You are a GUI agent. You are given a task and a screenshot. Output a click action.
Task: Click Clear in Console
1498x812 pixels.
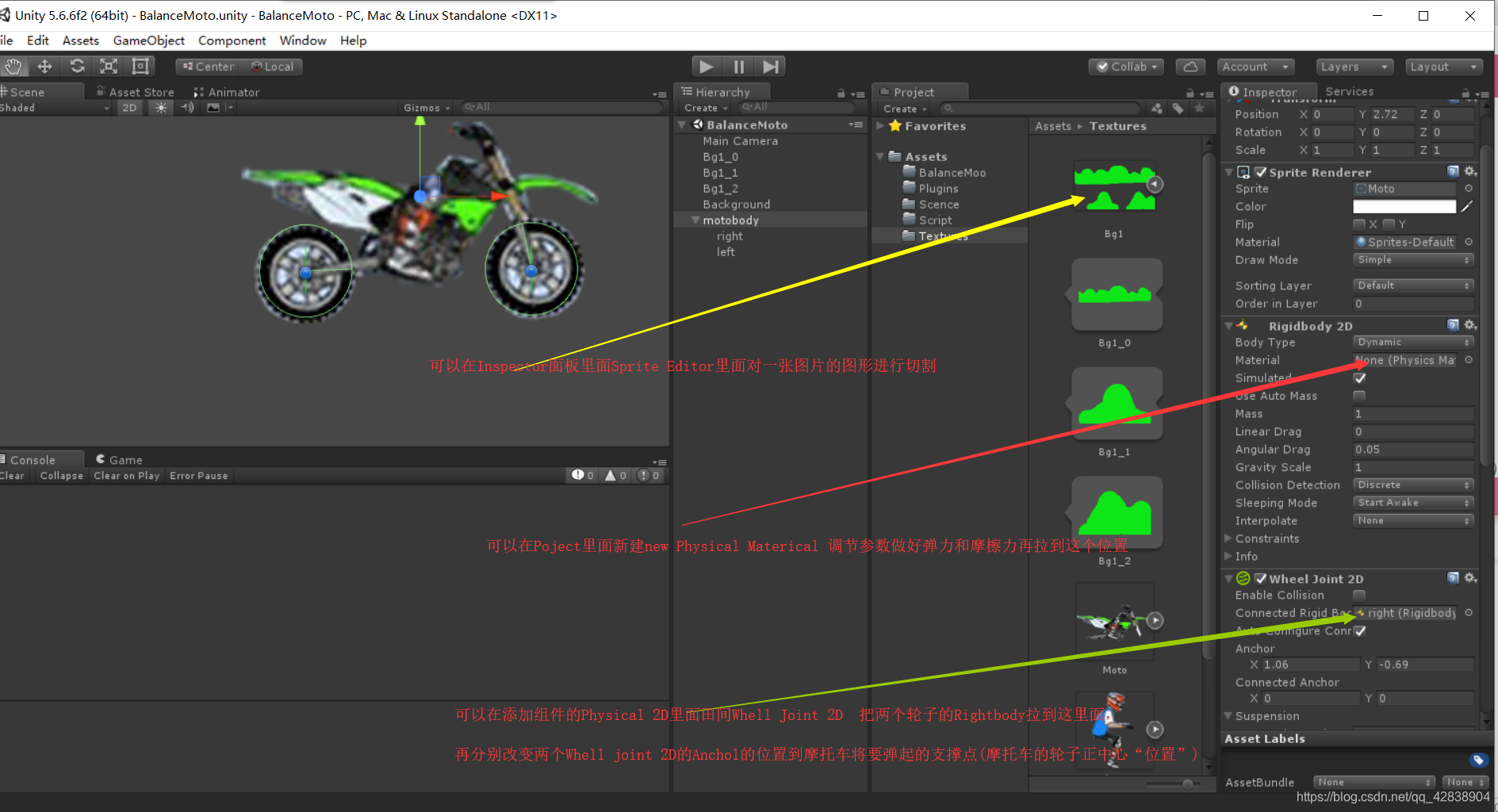pyautogui.click(x=12, y=476)
